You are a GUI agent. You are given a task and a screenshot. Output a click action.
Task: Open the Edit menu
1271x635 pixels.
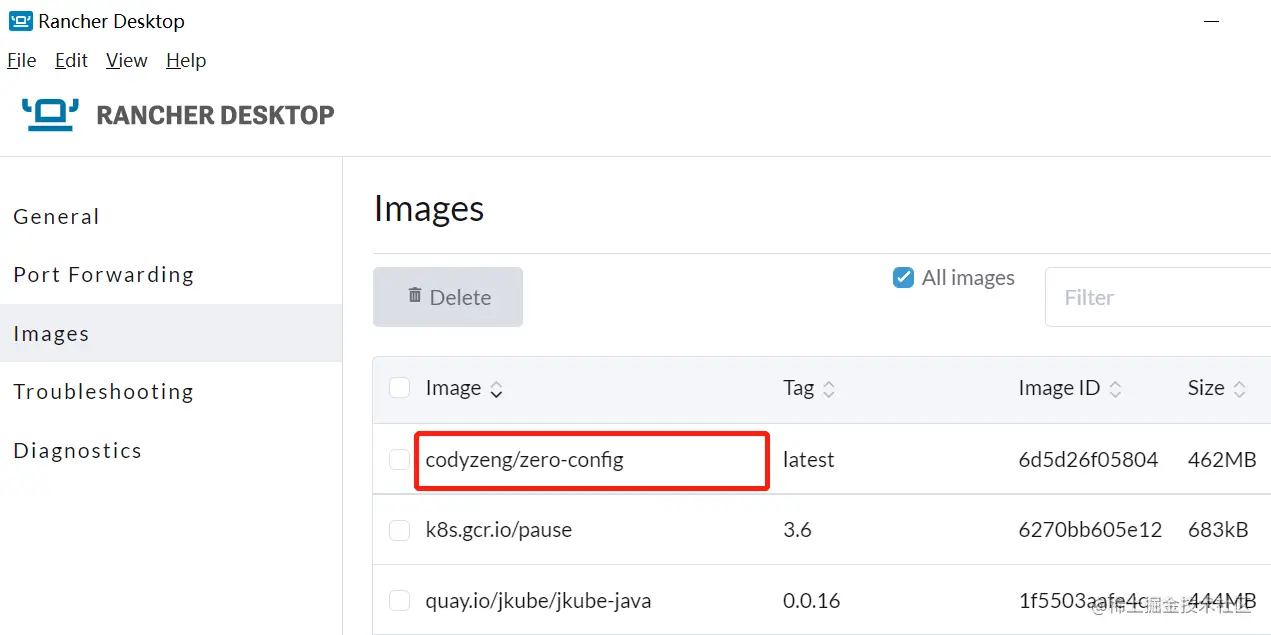point(71,61)
